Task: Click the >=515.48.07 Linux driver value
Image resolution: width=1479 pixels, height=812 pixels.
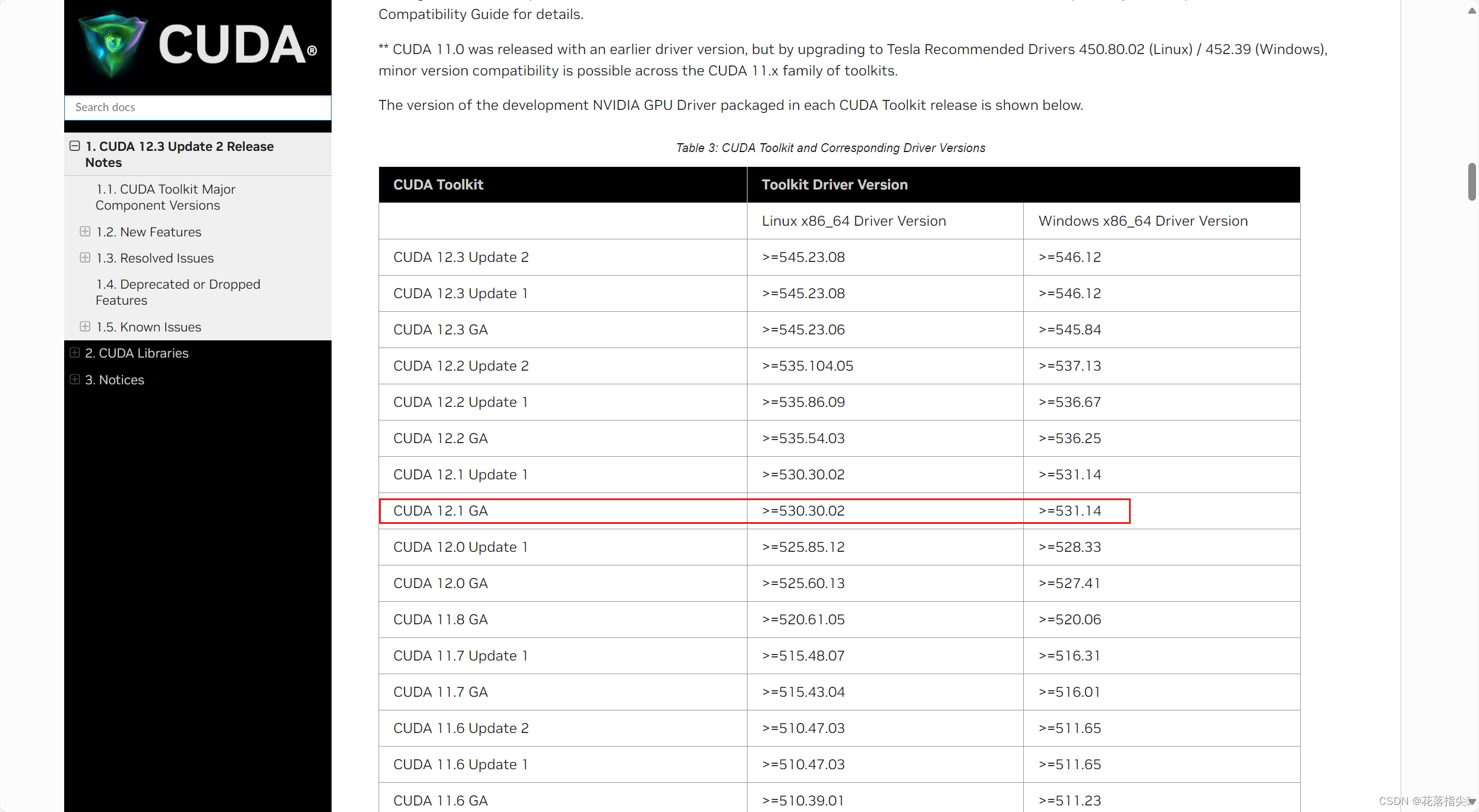Action: pyautogui.click(x=803, y=656)
